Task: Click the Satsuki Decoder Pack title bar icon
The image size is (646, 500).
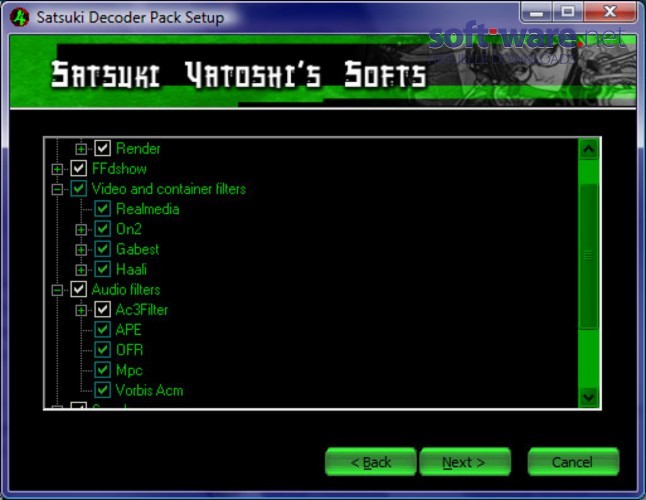Action: (19, 17)
